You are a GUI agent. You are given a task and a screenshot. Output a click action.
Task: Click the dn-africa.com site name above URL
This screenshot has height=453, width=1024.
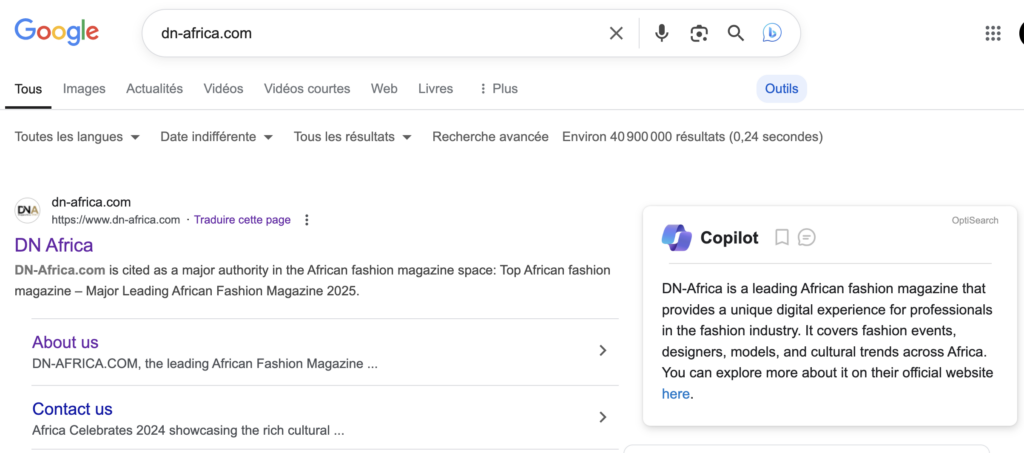pos(91,202)
